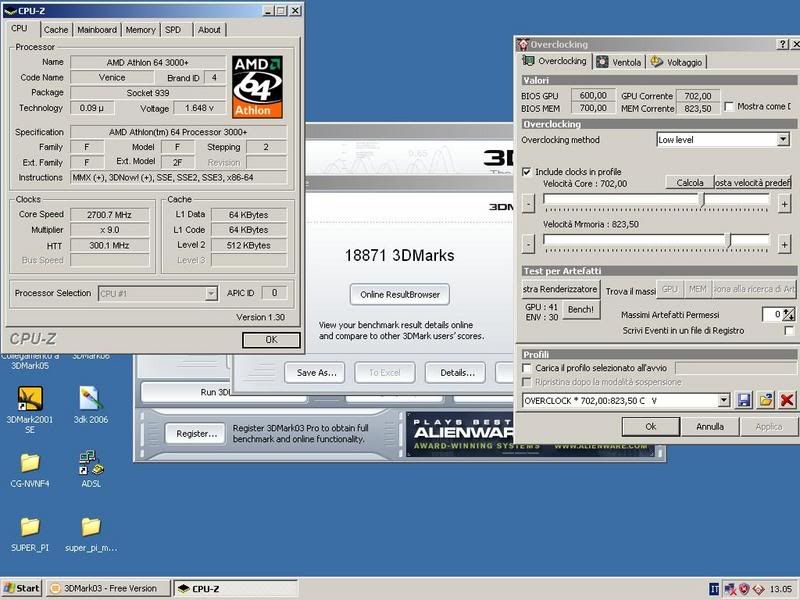
Task: Open the About tab in CPU-Z
Action: 209,30
